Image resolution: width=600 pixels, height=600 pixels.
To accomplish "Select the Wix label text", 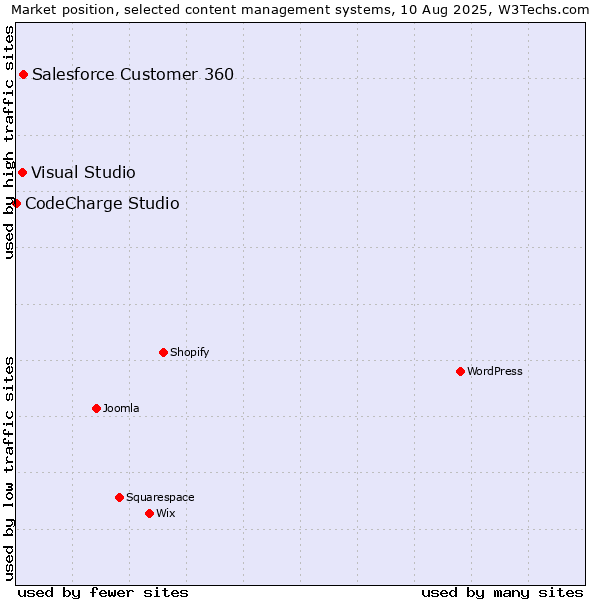I will click(x=166, y=513).
